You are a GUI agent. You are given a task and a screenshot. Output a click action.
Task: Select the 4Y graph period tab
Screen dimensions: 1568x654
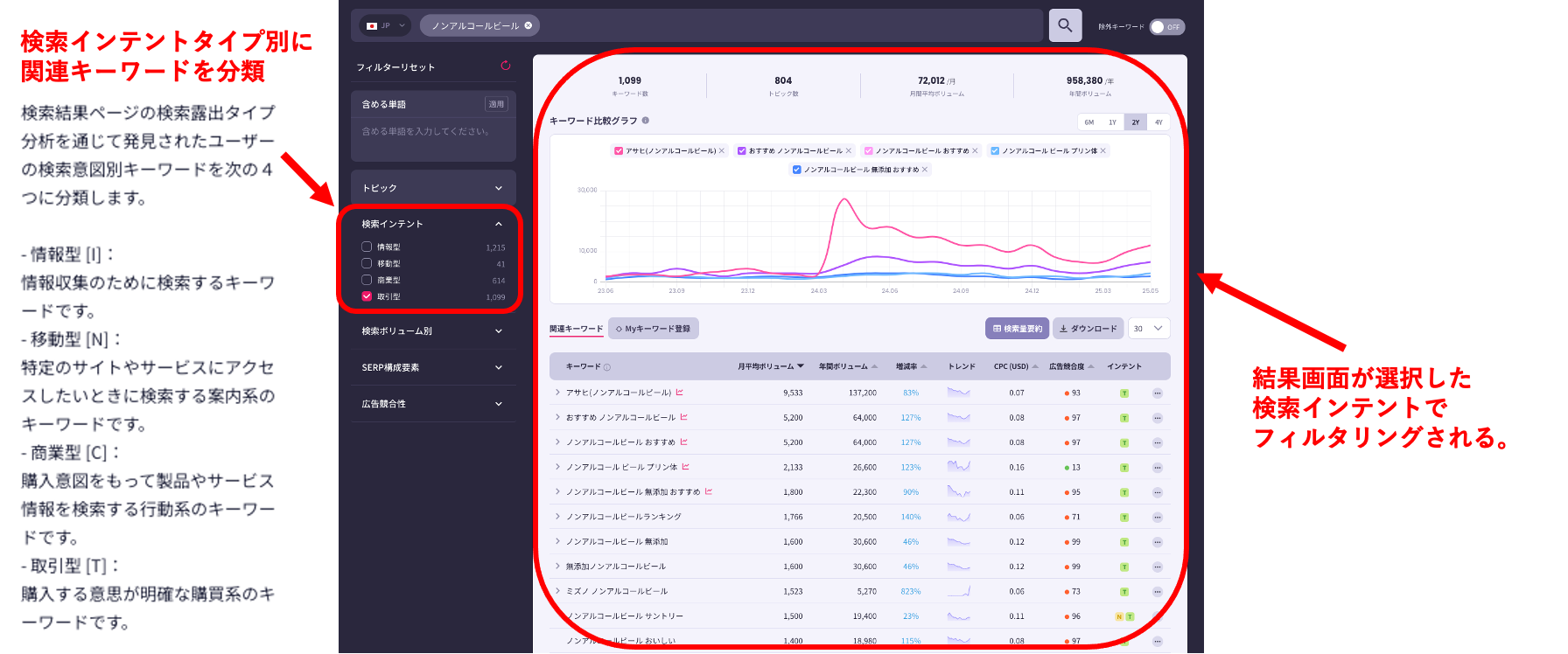pyautogui.click(x=1158, y=122)
